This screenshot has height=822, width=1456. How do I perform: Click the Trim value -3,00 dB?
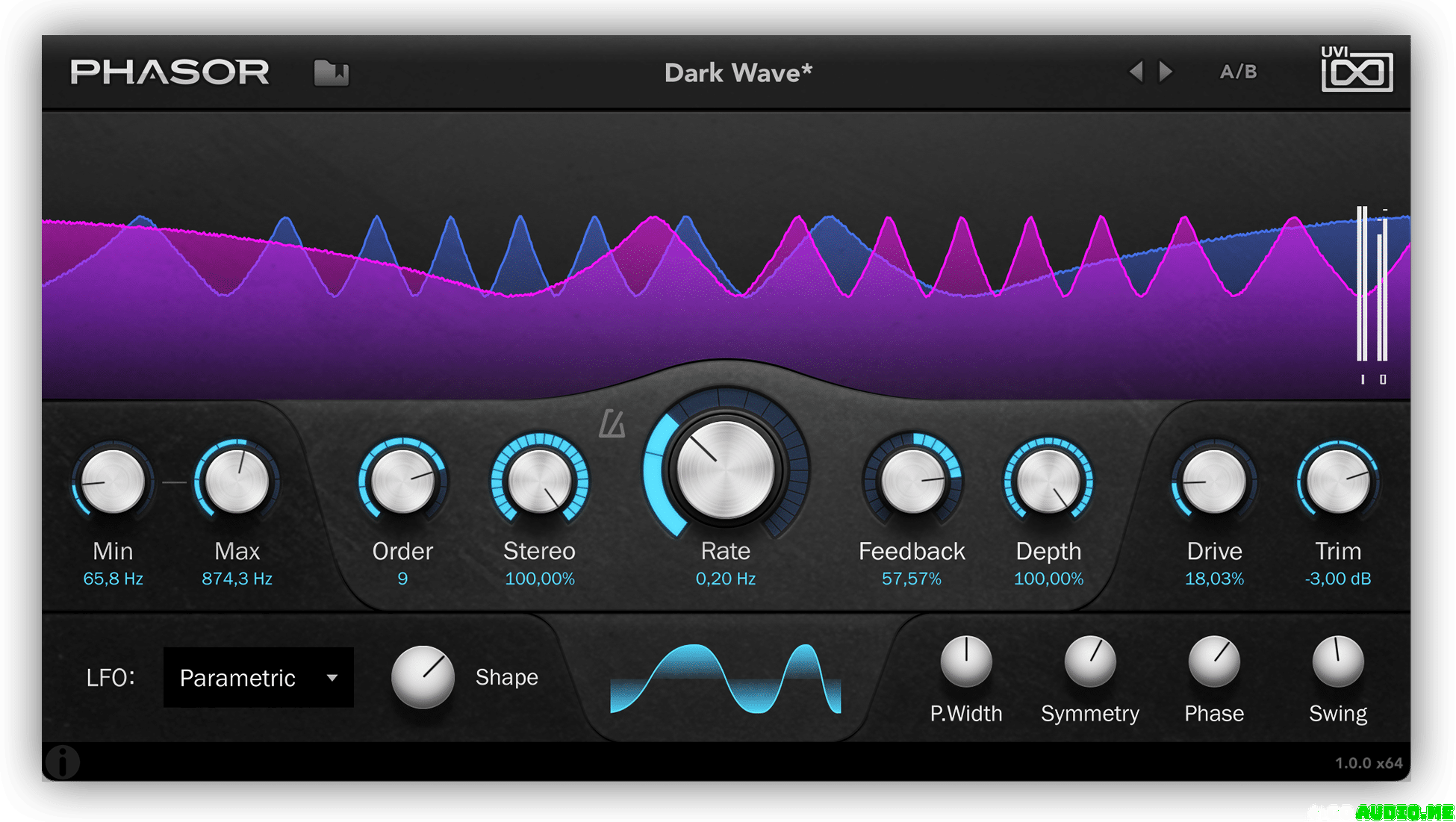[x=1337, y=579]
